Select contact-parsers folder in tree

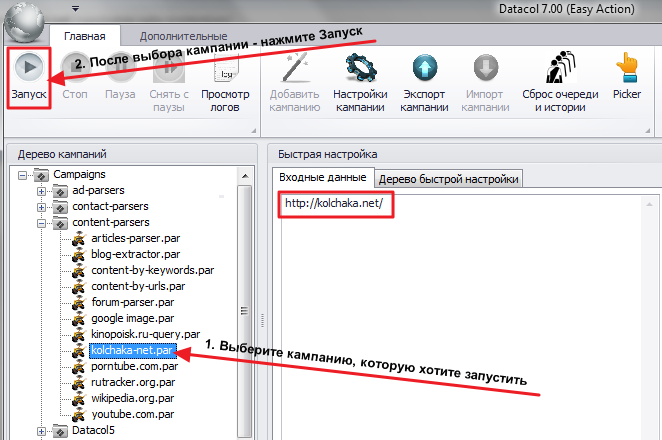(x=110, y=206)
